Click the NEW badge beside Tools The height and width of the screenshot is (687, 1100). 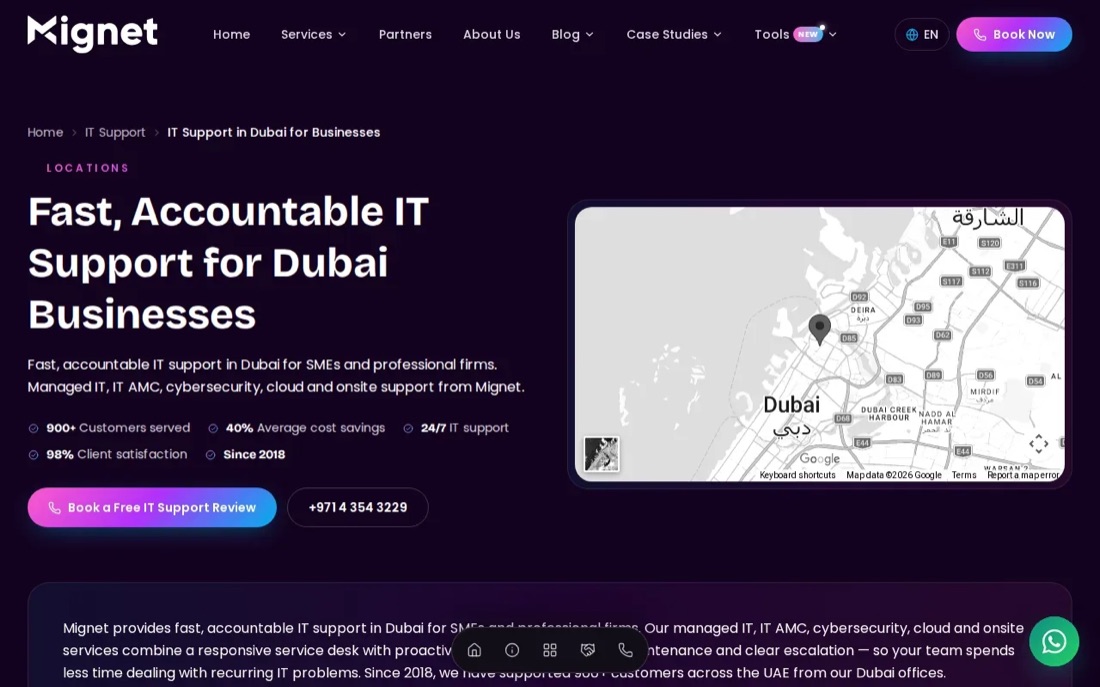[807, 34]
